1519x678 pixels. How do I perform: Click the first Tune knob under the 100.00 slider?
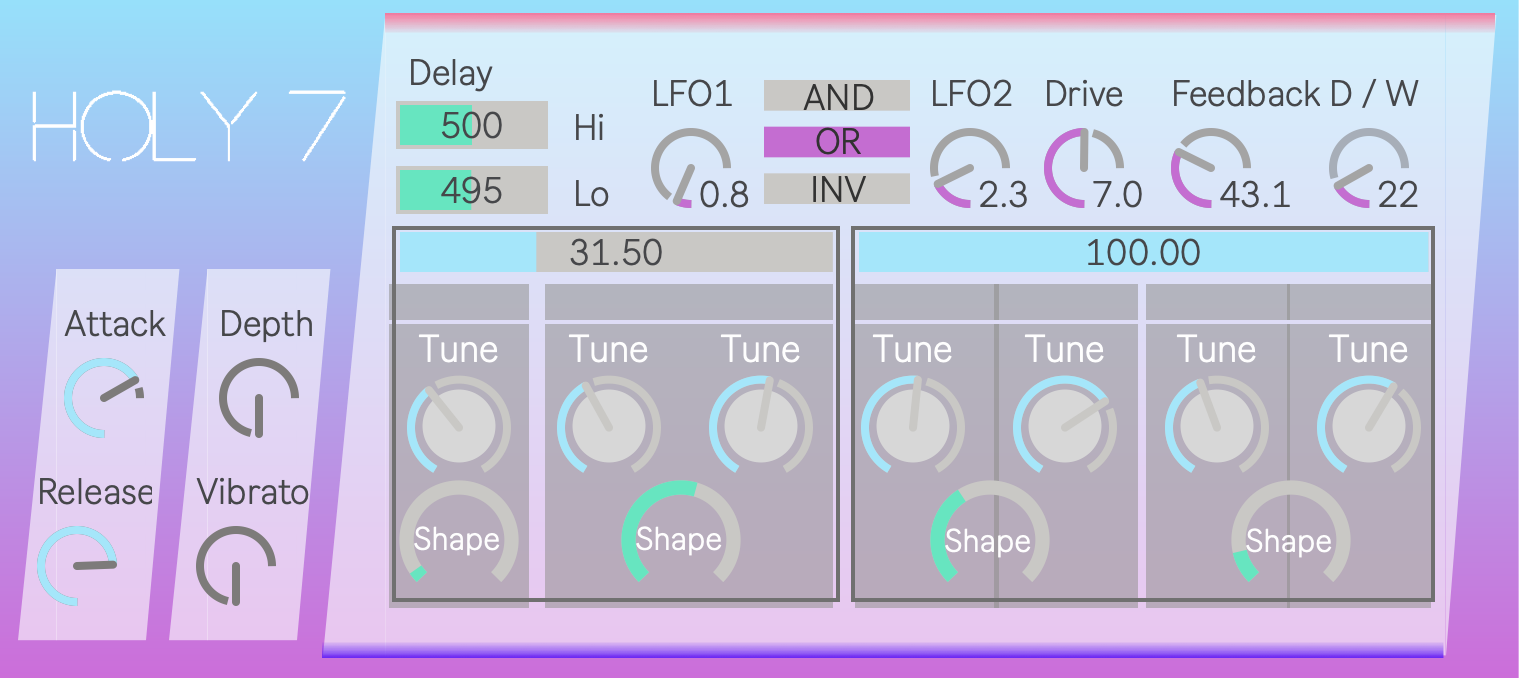coord(913,425)
